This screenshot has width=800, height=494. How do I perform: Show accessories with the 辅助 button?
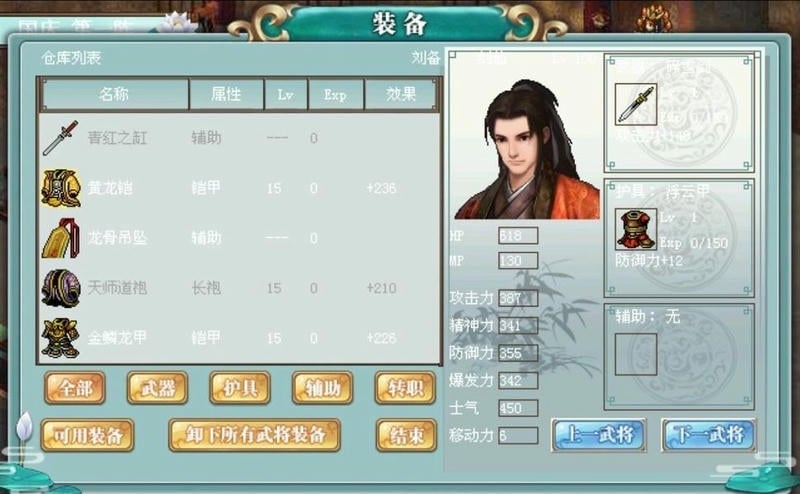[322, 388]
